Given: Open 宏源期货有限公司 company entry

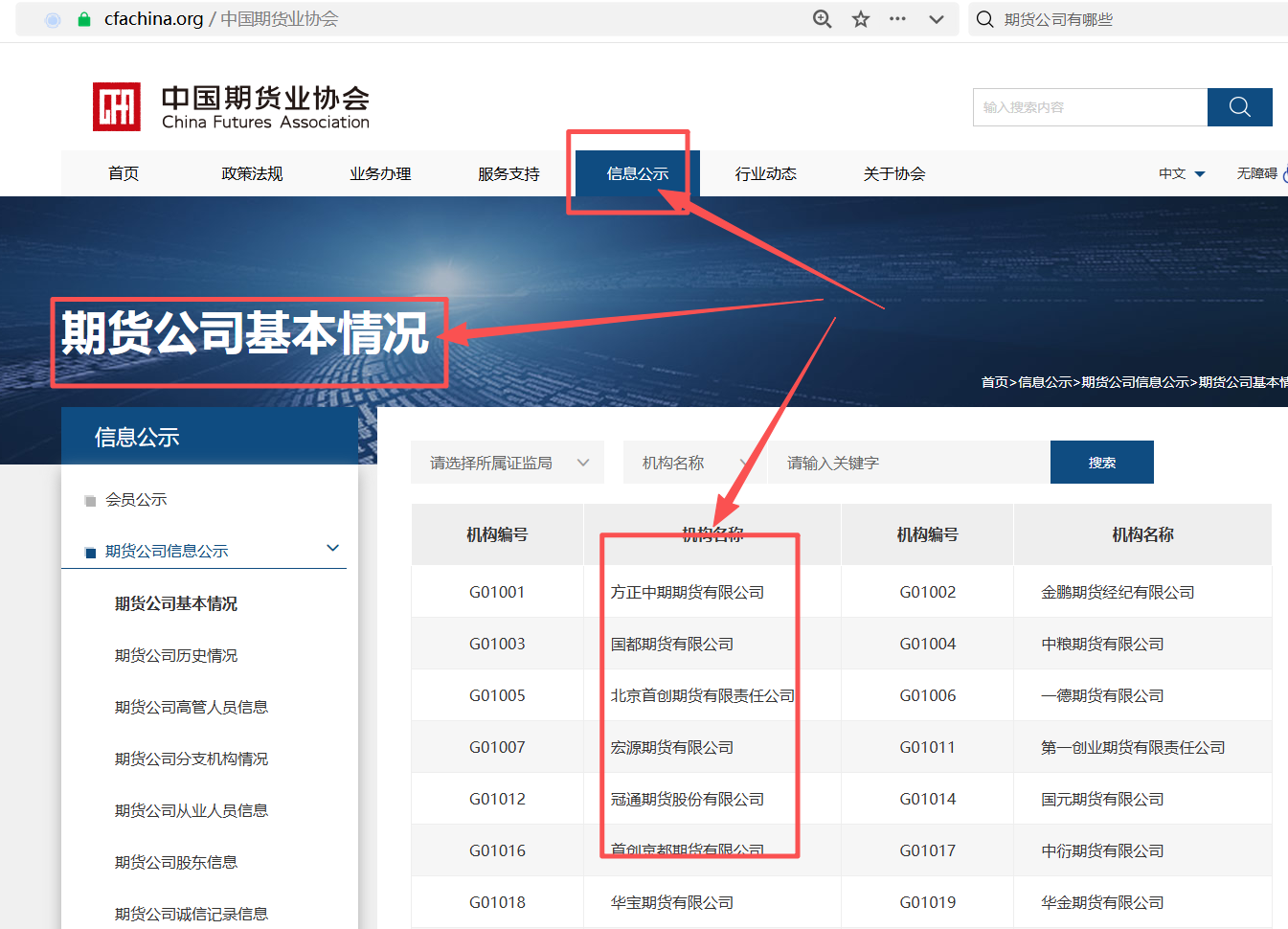Looking at the screenshot, I should (x=672, y=747).
